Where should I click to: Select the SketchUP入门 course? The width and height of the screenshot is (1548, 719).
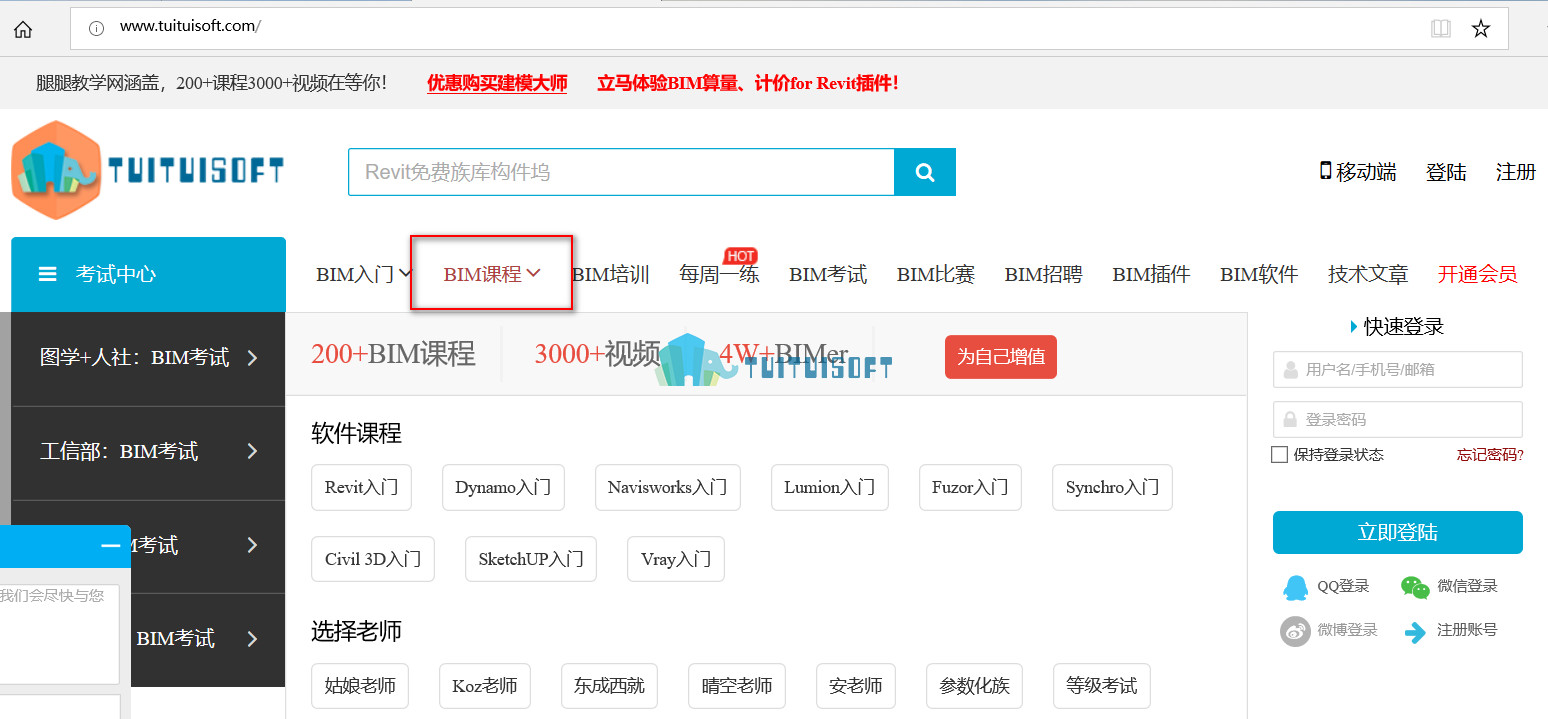click(531, 559)
